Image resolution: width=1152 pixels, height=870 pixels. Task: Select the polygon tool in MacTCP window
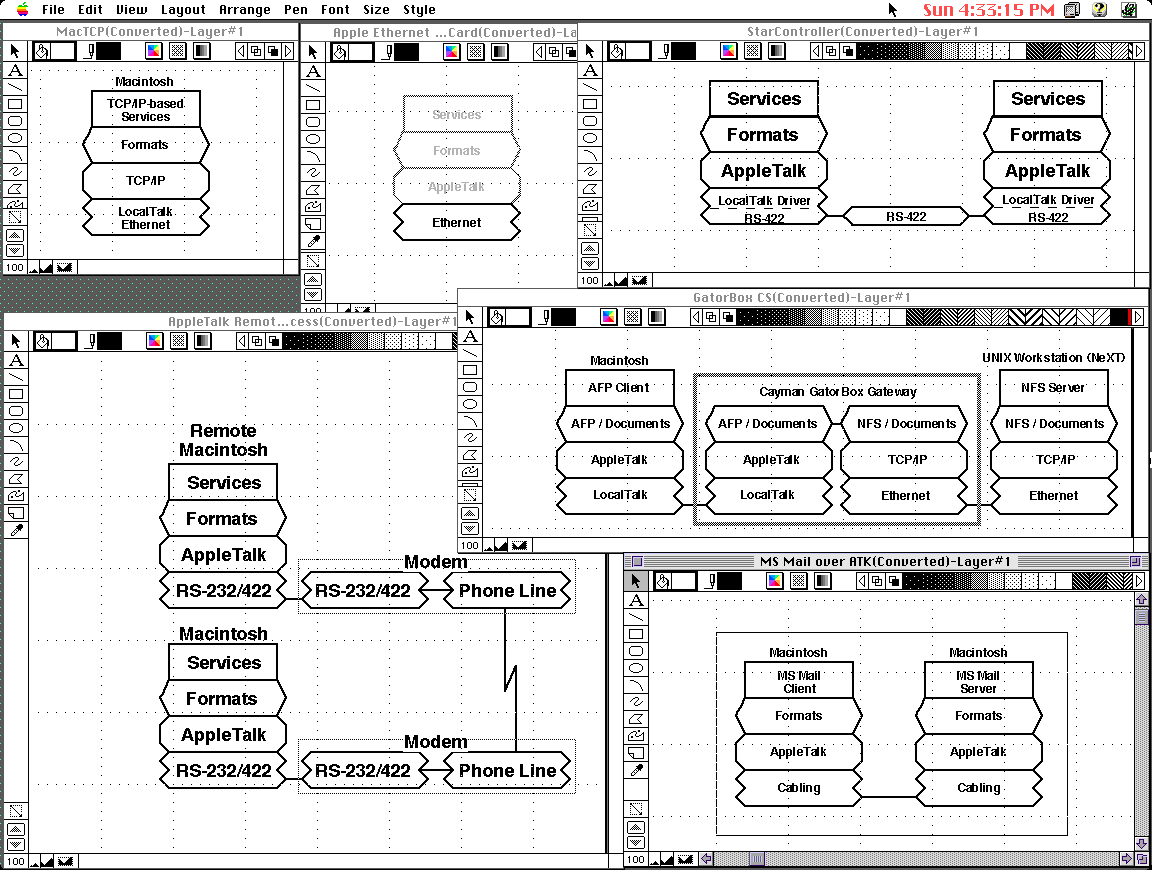(x=15, y=189)
